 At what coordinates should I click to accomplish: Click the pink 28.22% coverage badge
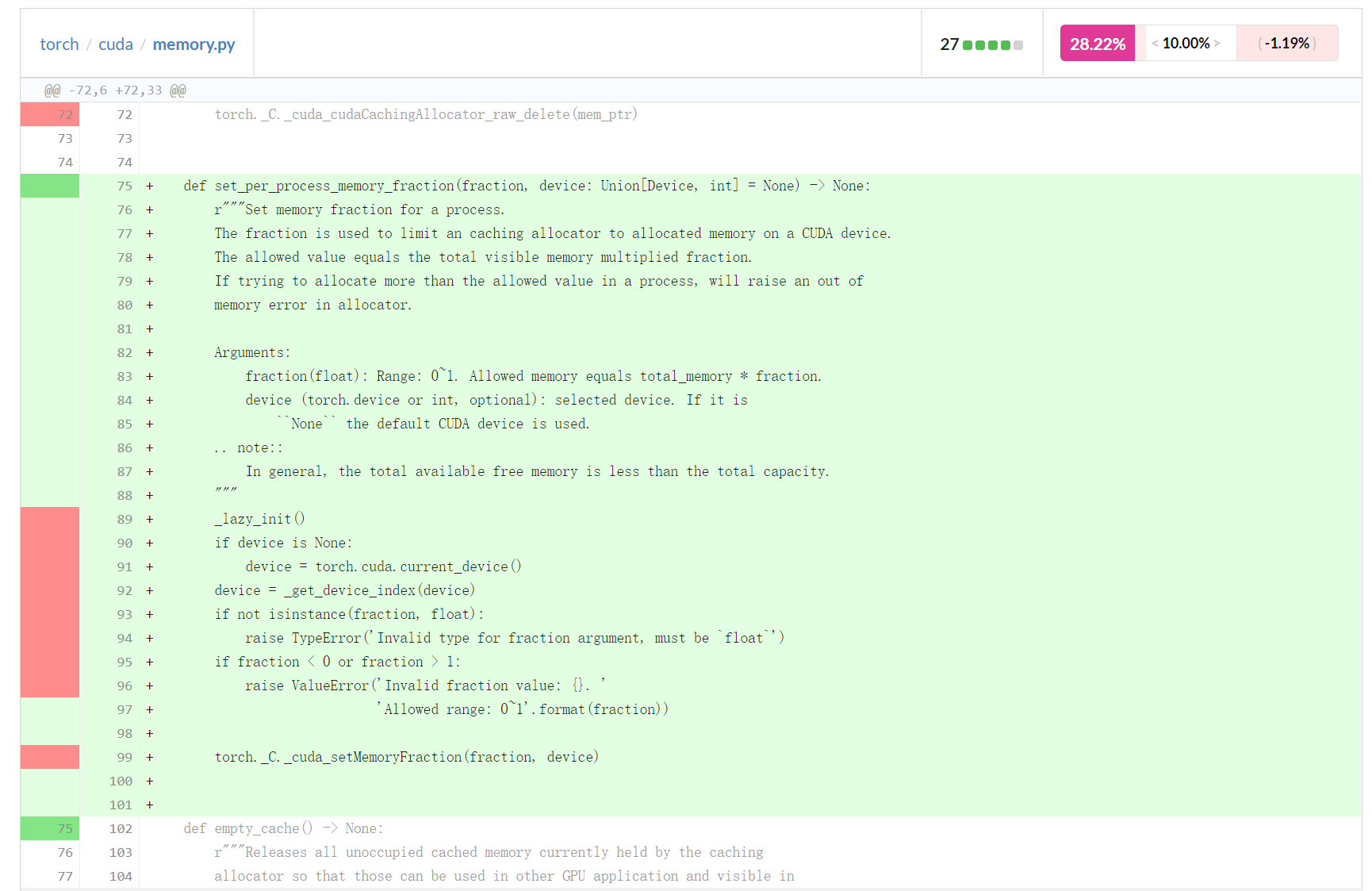(1097, 43)
